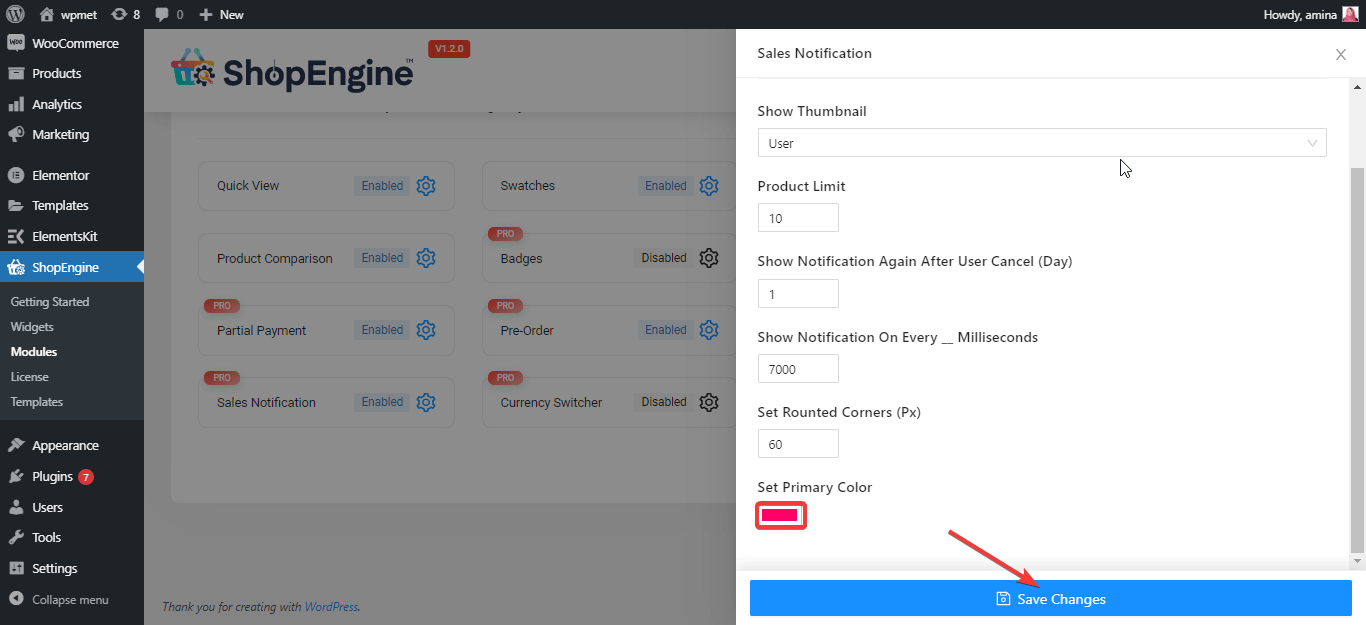Click the ElementsKit icon
Image resolution: width=1366 pixels, height=625 pixels.
[16, 236]
